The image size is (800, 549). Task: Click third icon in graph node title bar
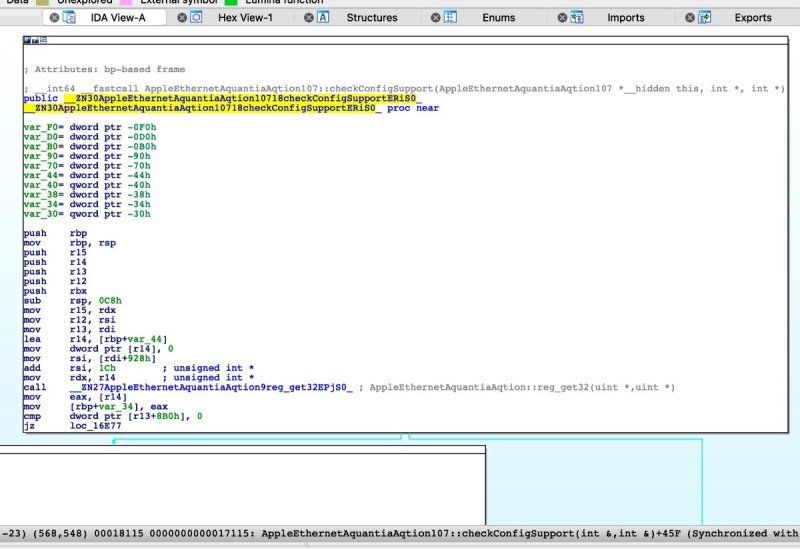click(x=43, y=40)
